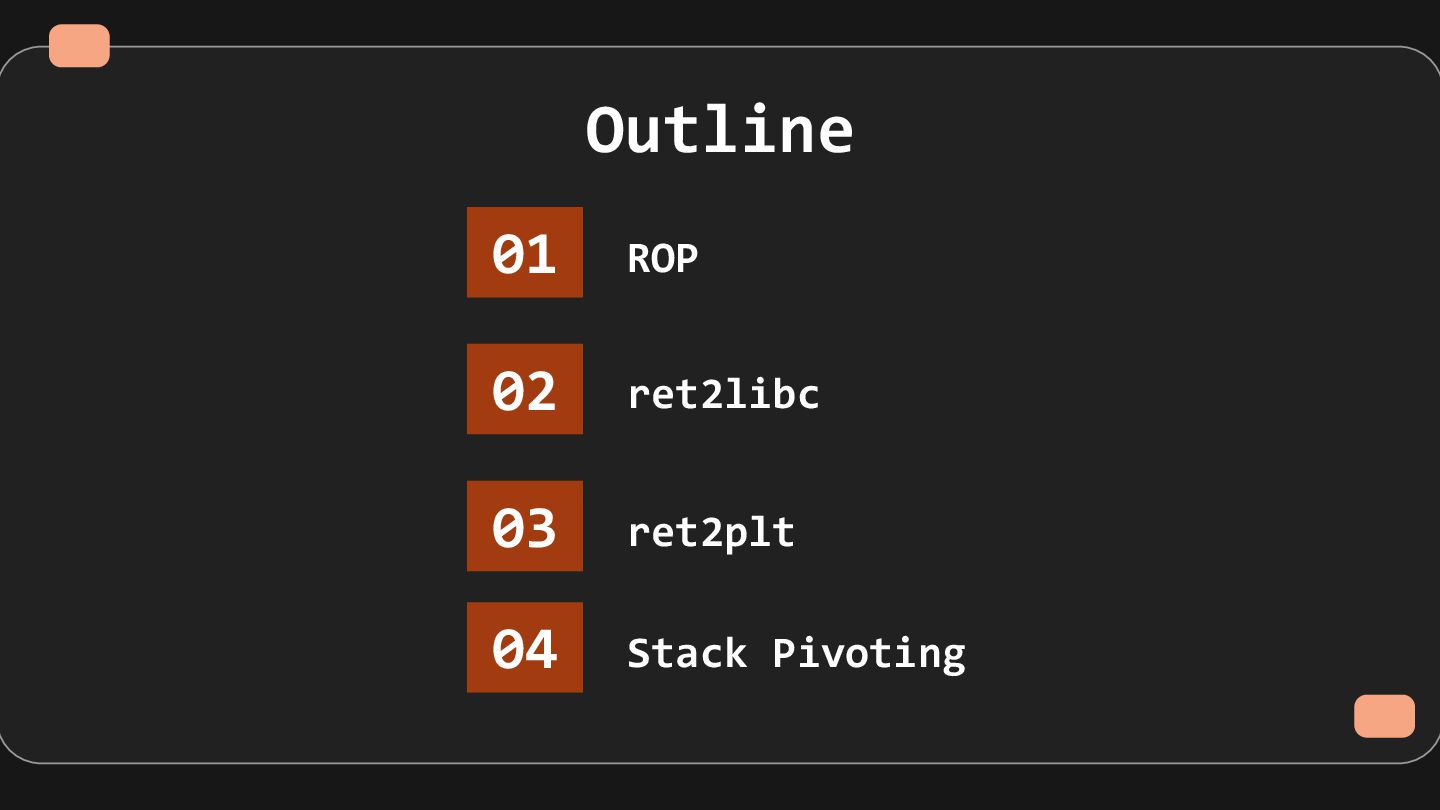Viewport: 1440px width, 810px height.
Task: Click the ret2libc outline item text
Action: (x=722, y=394)
